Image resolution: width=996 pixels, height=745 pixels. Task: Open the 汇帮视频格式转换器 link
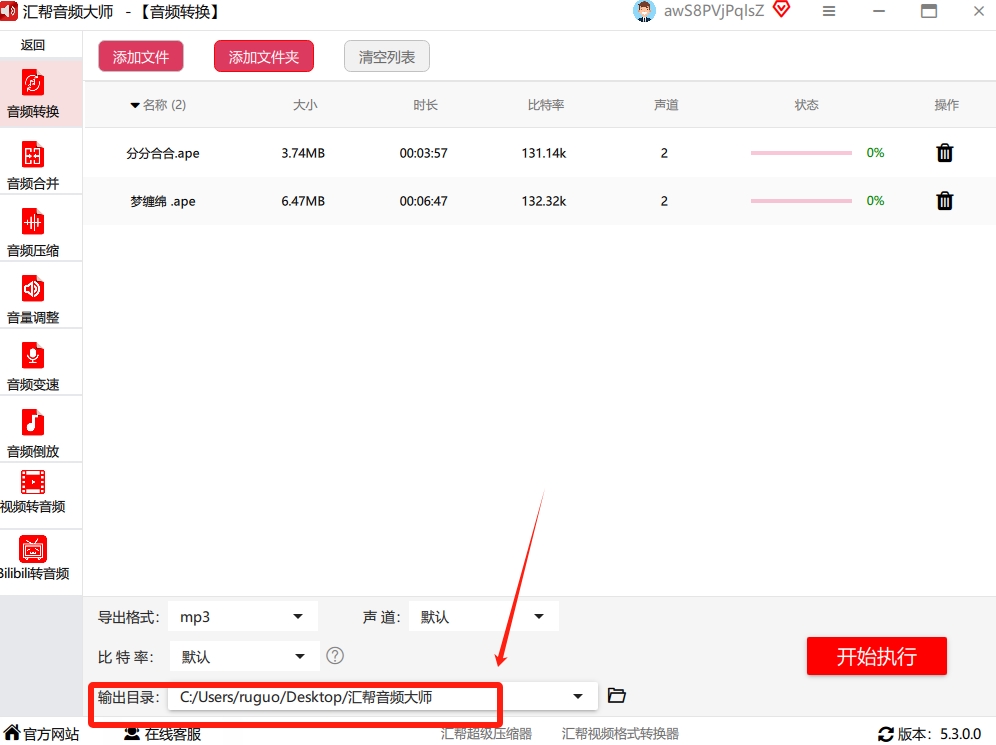(620, 734)
